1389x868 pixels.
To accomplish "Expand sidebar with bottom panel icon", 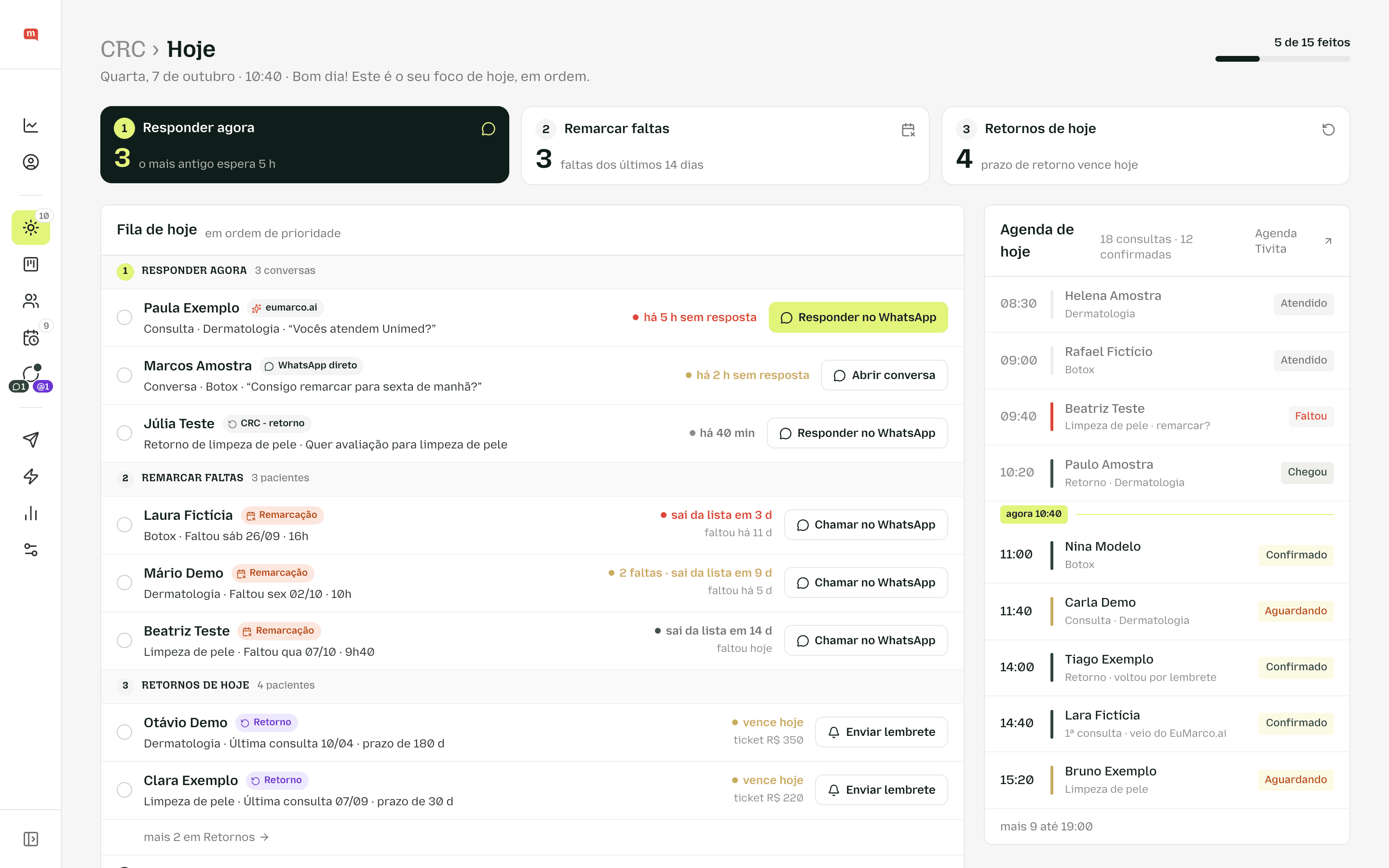I will pos(30,839).
